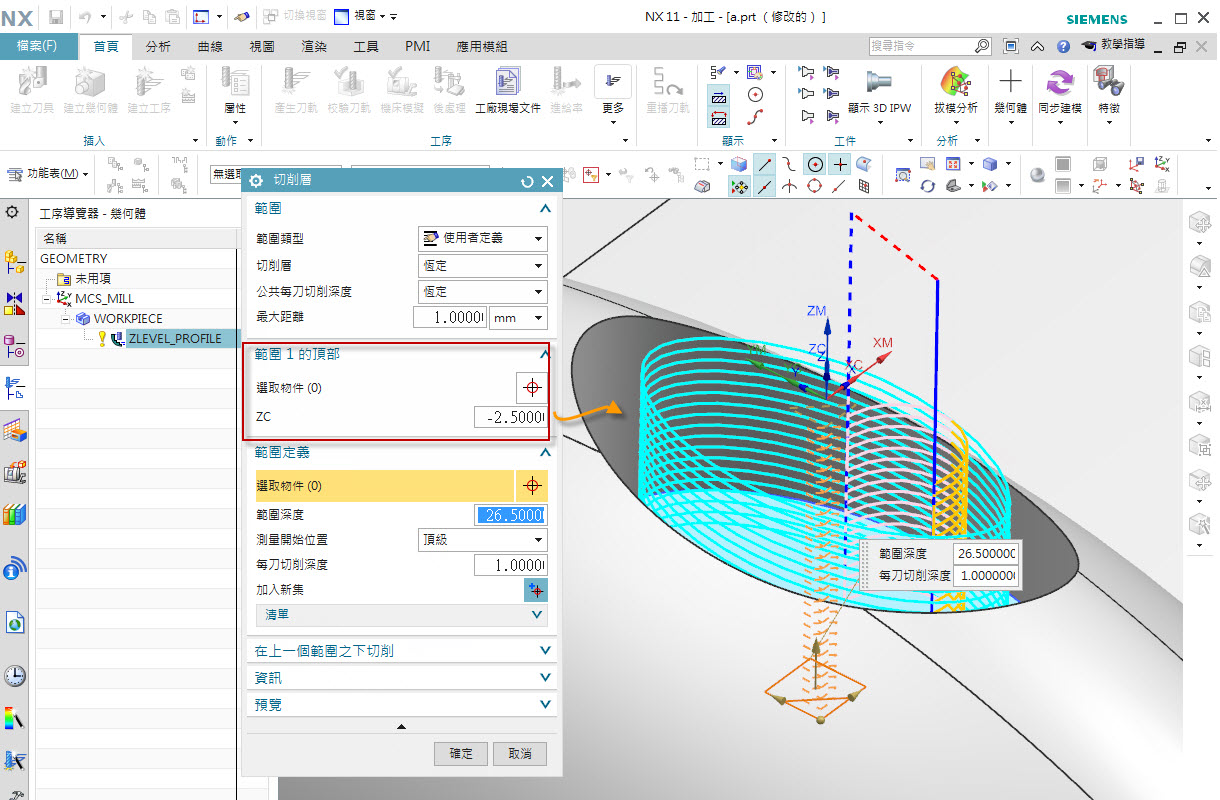This screenshot has width=1220, height=800.
Task: Expand the 資訊 section
Action: 402,678
